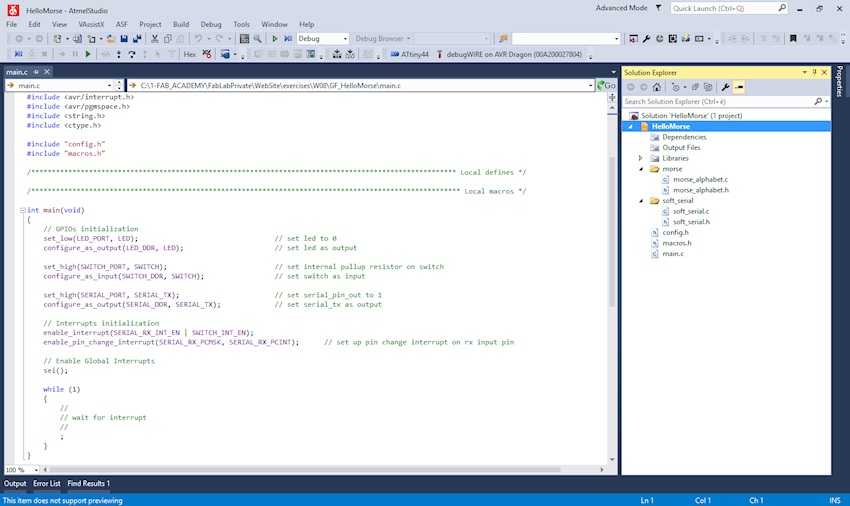Viewport: 850px width, 506px height.
Task: Select macros.h in Solution Explorer
Action: coord(677,243)
